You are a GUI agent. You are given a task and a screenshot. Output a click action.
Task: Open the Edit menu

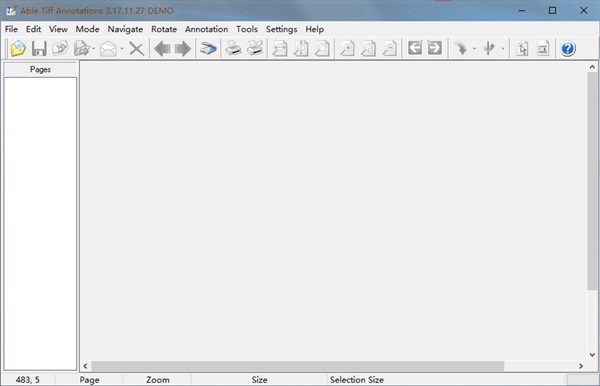33,29
